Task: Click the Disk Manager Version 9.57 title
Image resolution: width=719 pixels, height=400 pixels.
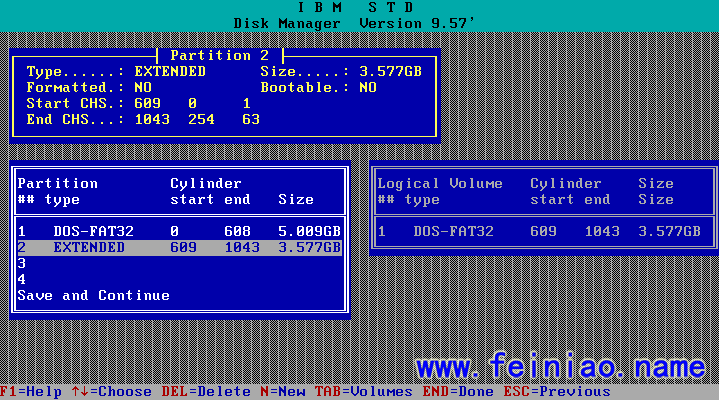Action: coord(354,23)
